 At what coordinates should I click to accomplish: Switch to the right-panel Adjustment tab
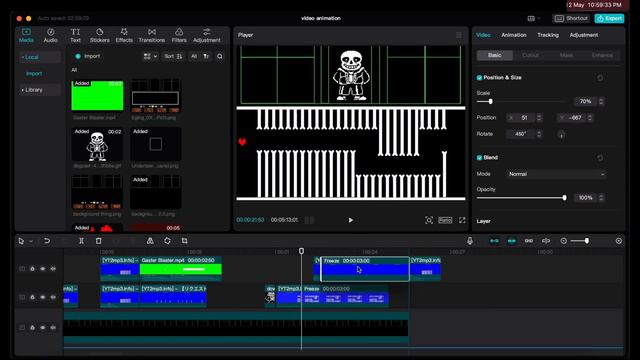click(584, 35)
